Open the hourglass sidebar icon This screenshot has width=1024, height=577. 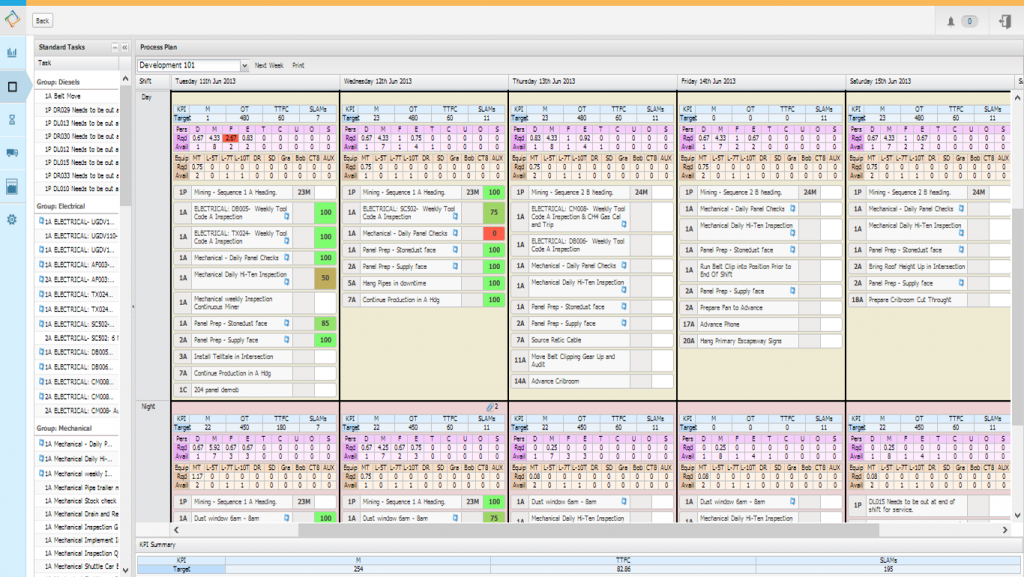(x=12, y=120)
